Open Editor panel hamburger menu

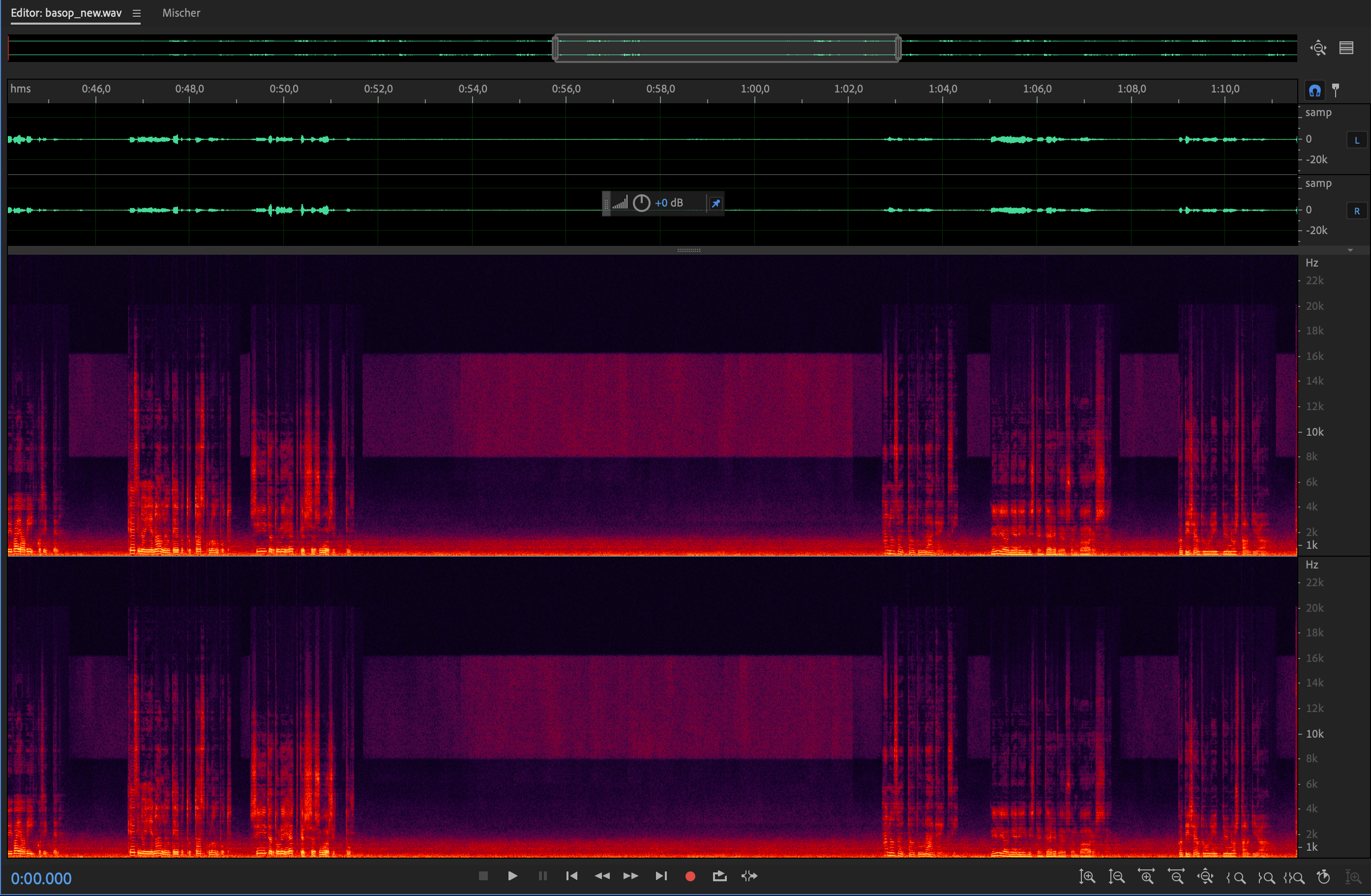[136, 13]
